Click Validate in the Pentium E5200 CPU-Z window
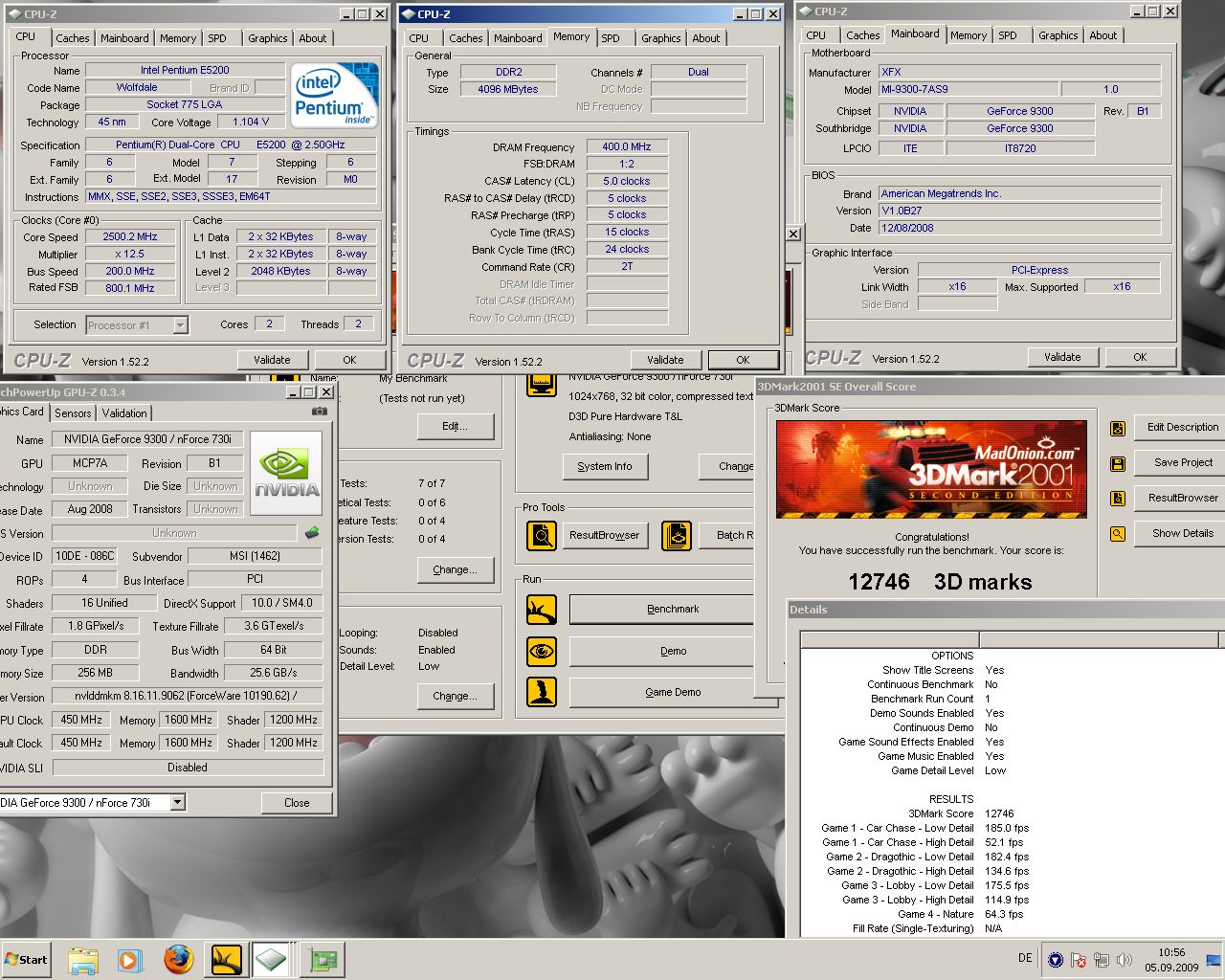 tap(272, 360)
